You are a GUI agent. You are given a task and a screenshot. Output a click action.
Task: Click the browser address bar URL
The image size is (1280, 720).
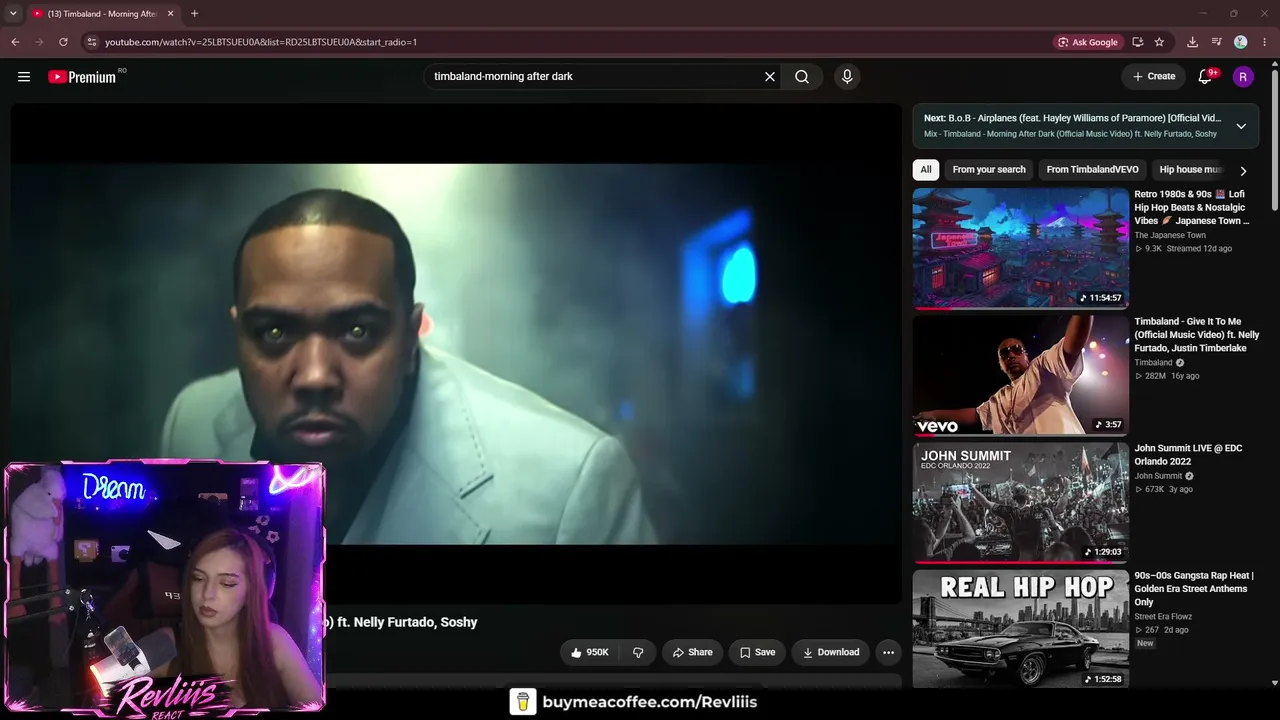(x=261, y=42)
